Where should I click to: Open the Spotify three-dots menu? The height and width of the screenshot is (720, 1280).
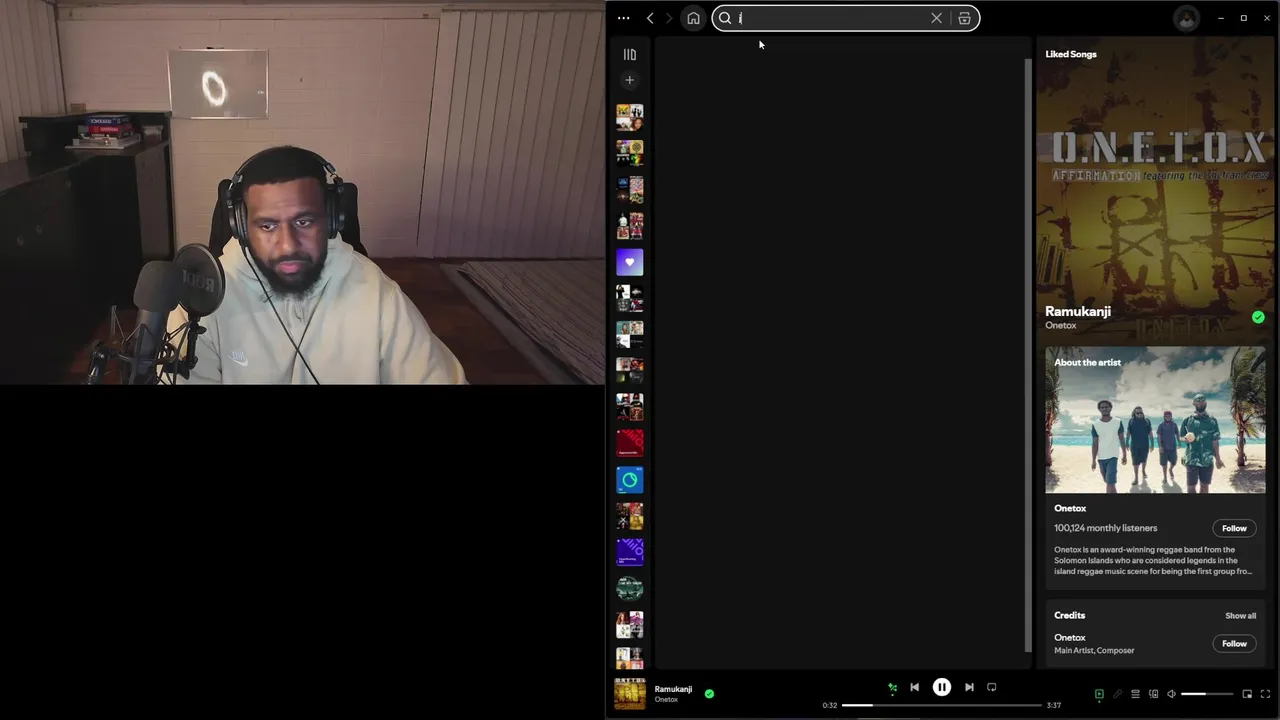coord(623,18)
